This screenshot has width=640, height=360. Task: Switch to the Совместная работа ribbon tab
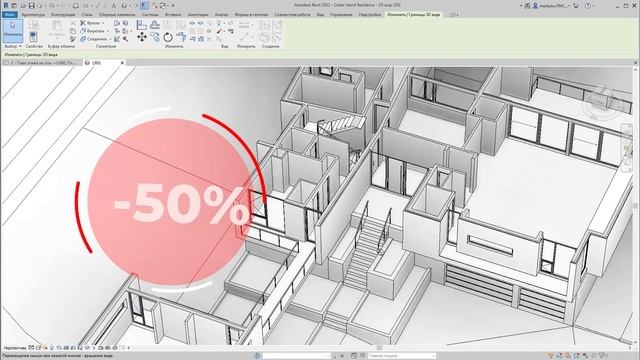click(x=292, y=15)
